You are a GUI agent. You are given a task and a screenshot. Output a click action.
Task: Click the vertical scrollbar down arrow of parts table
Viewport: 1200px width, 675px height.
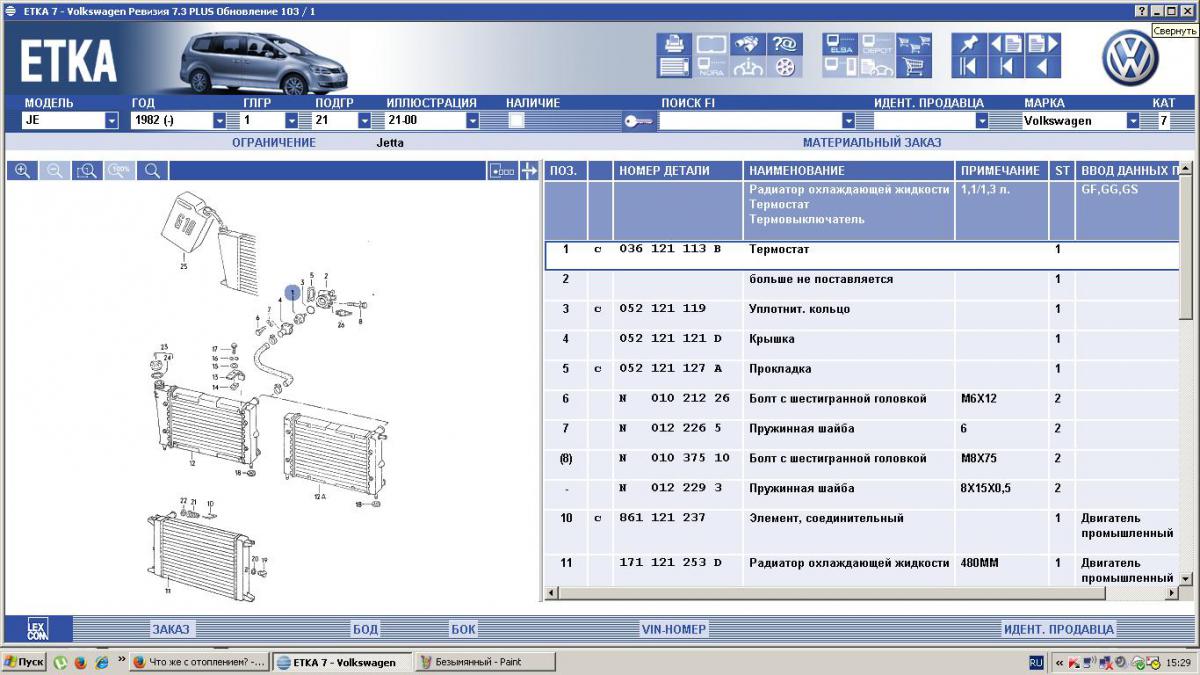[x=1186, y=578]
